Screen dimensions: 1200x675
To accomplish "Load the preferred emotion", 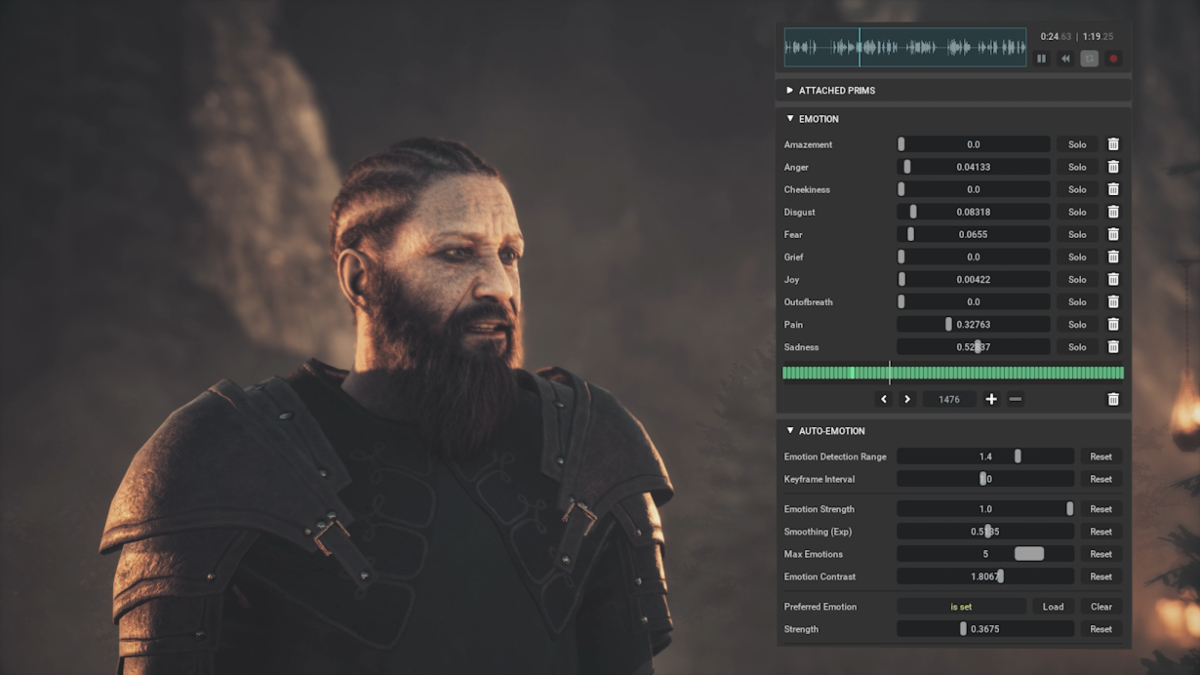I will click(x=1053, y=607).
